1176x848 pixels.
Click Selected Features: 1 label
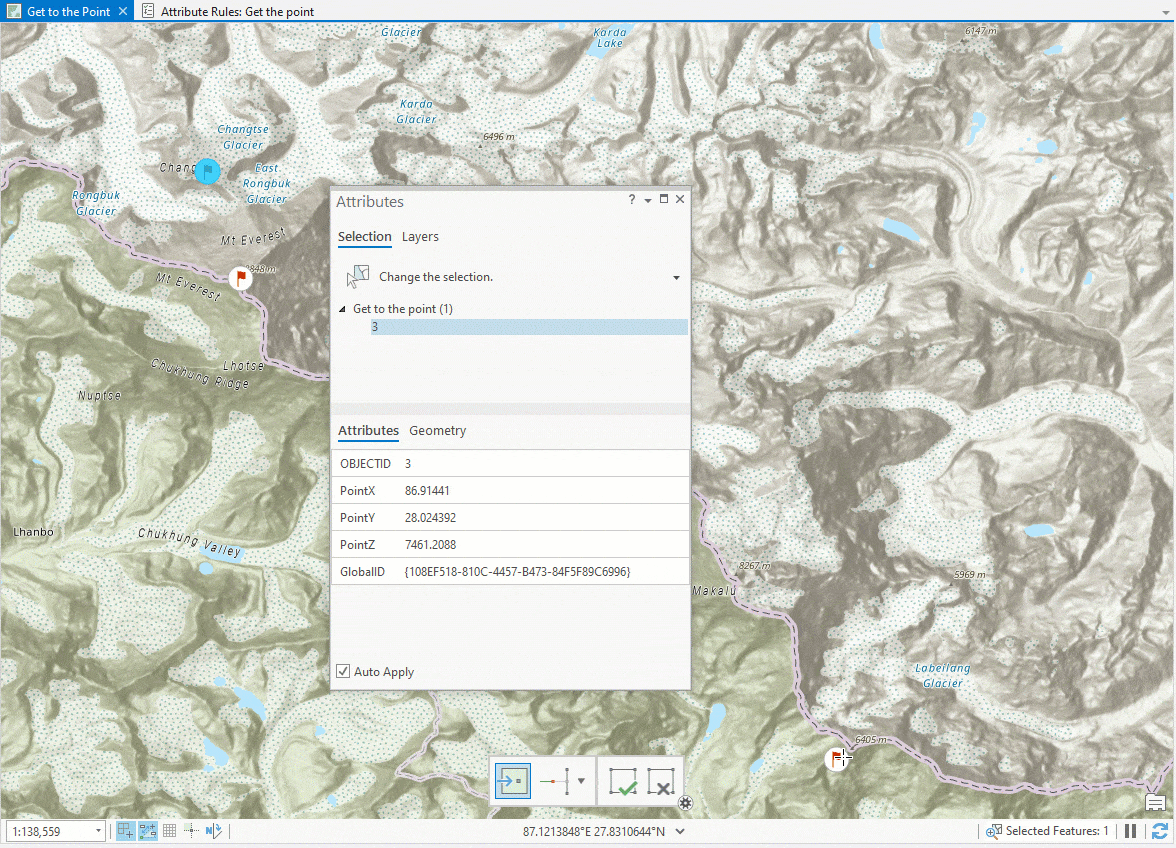(x=1057, y=831)
